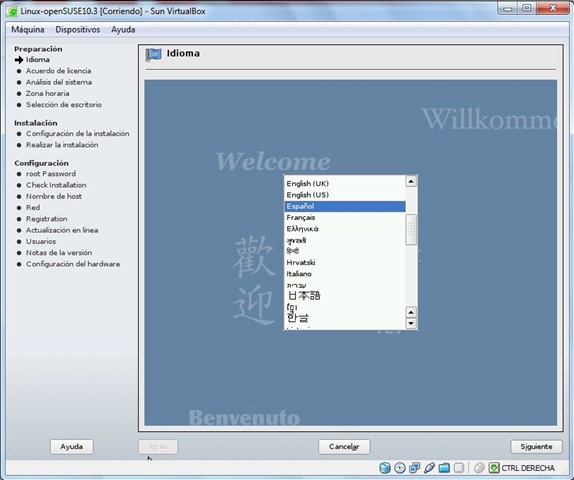Close the VirtualBox window
This screenshot has height=480, width=574.
(x=553, y=8)
